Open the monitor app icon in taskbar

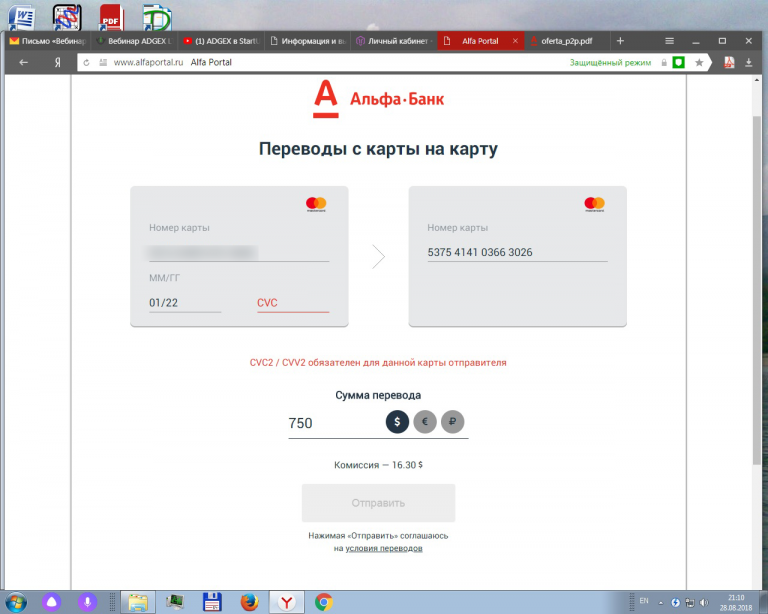(175, 602)
